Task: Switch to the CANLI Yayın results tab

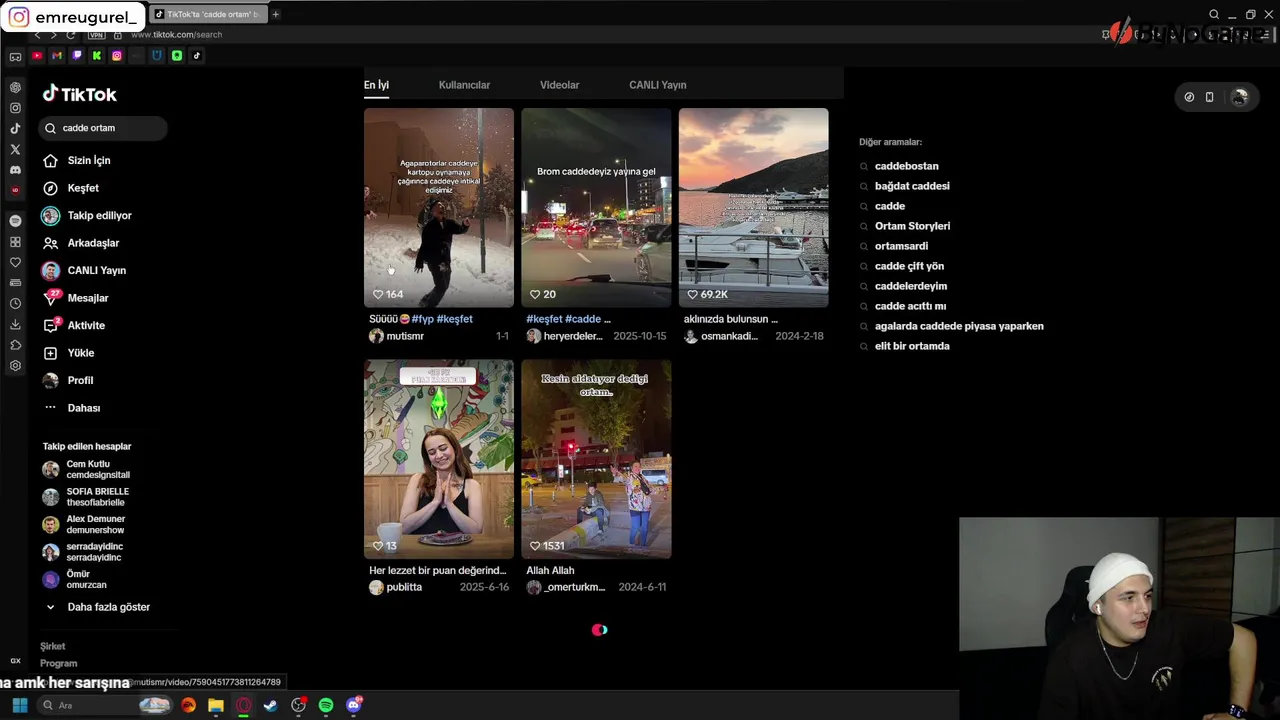Action: point(657,85)
